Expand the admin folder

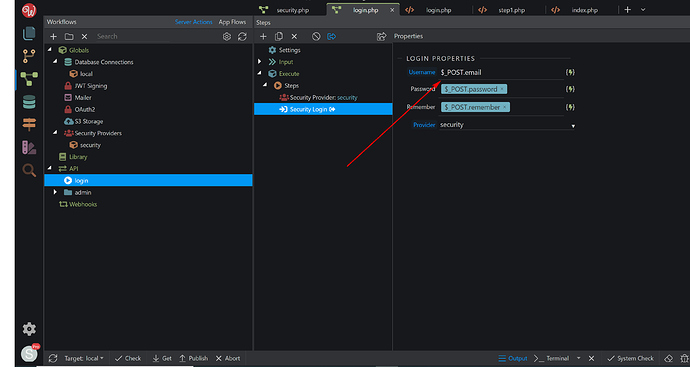click(55, 192)
